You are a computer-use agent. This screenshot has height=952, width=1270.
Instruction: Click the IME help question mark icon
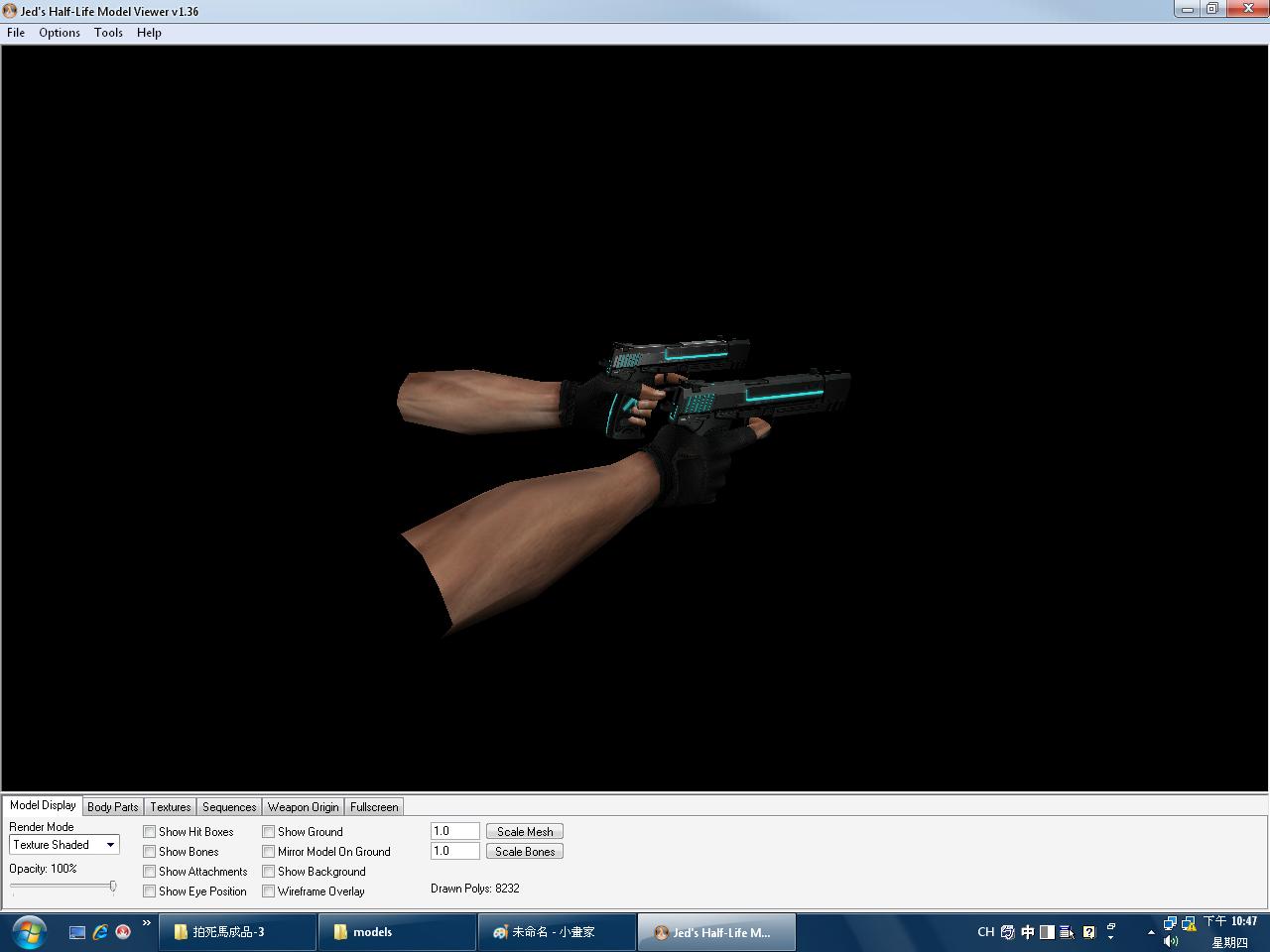click(1088, 932)
